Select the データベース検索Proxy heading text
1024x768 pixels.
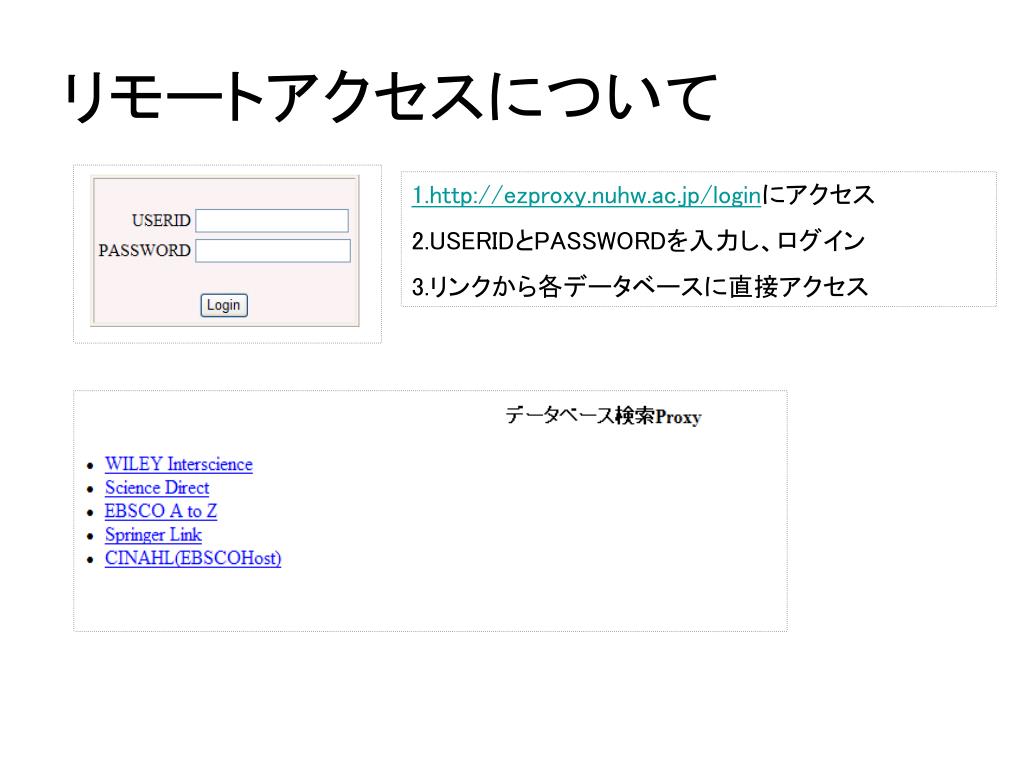click(603, 416)
